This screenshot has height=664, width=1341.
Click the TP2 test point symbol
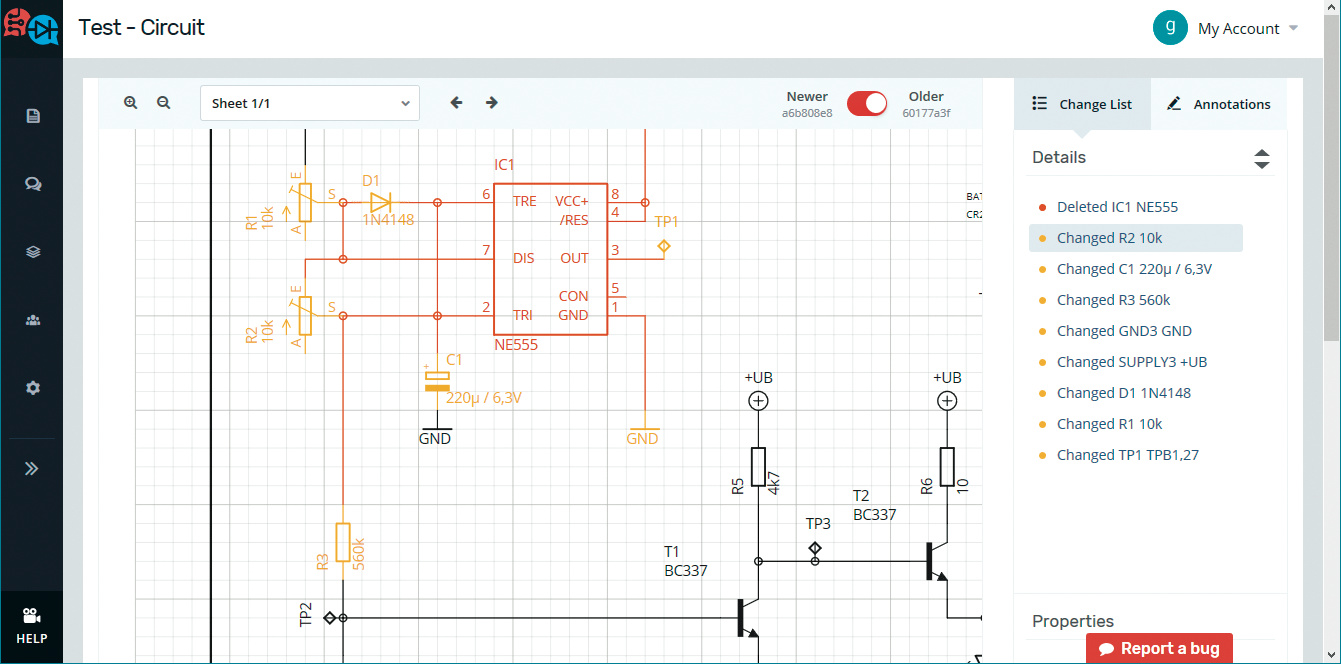coord(329,618)
